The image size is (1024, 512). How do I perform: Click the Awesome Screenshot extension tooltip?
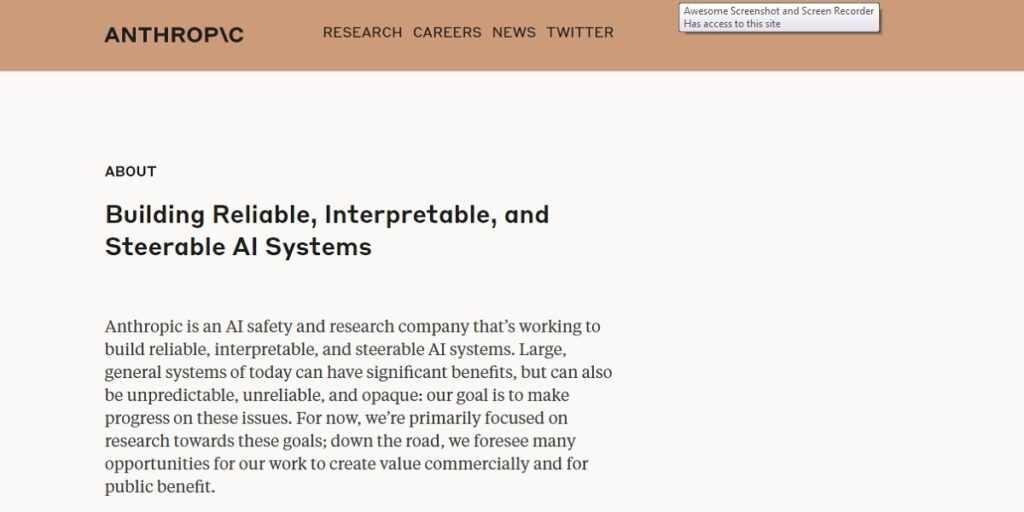click(779, 11)
